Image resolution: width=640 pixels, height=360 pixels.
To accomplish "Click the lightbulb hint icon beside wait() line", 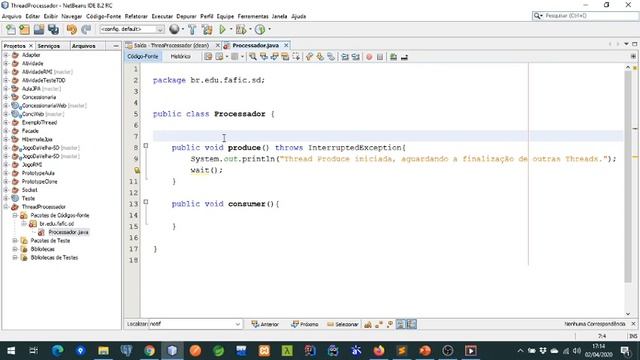I will pyautogui.click(x=137, y=170).
